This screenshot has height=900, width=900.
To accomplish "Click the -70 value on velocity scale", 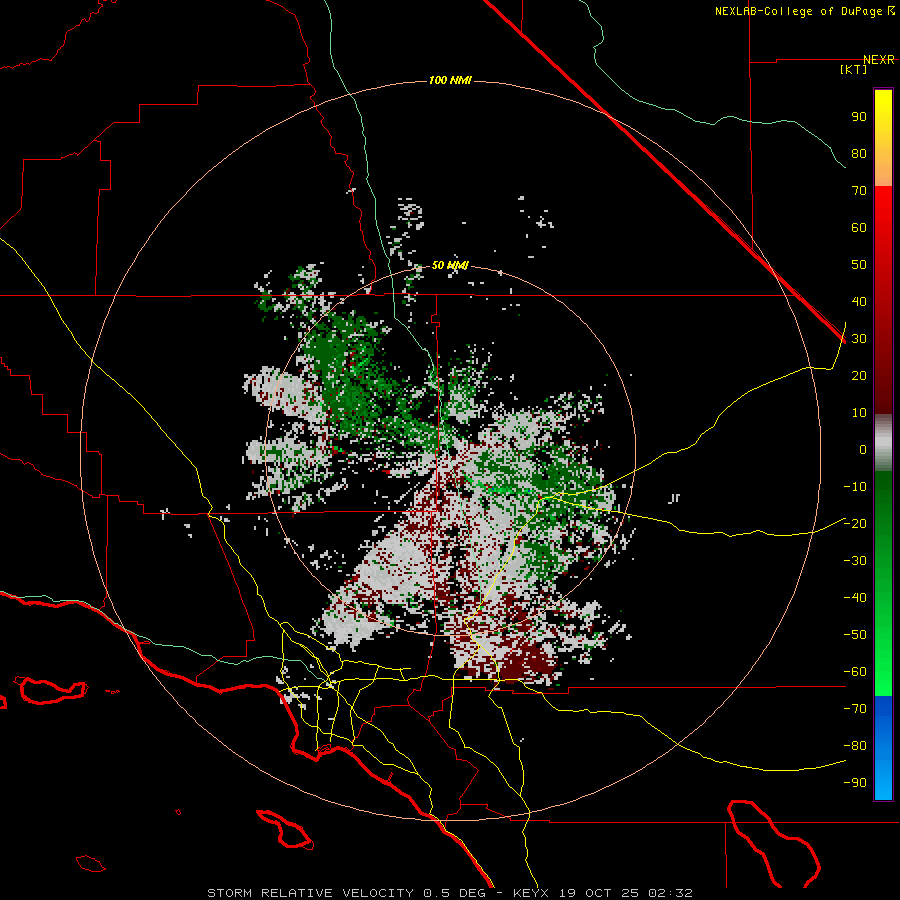I will [855, 709].
